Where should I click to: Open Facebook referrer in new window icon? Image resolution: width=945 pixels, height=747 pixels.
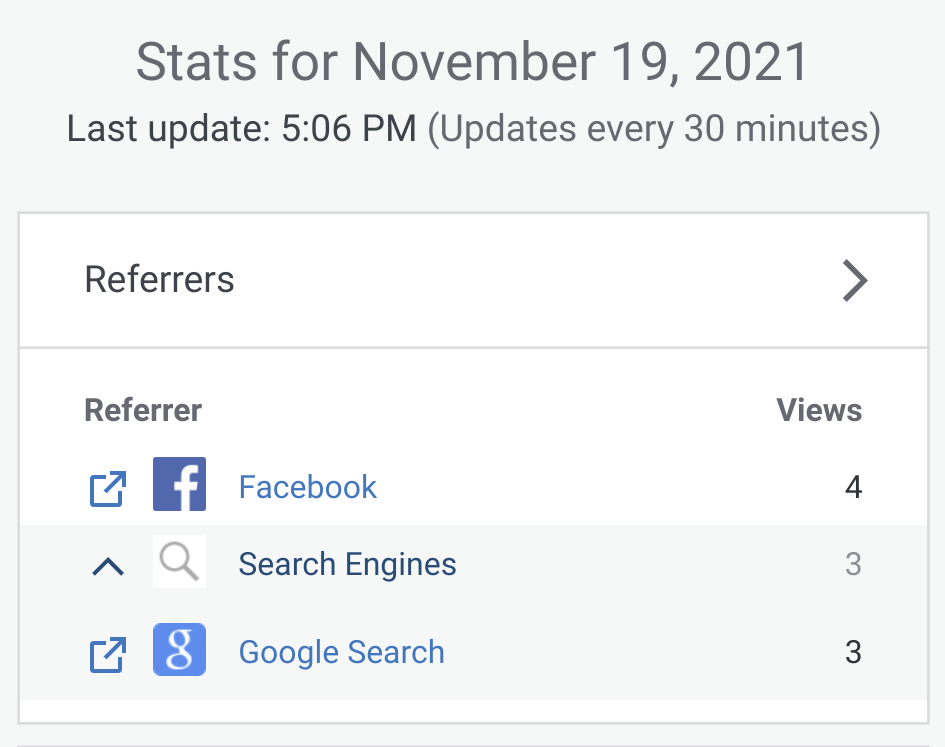pos(108,488)
